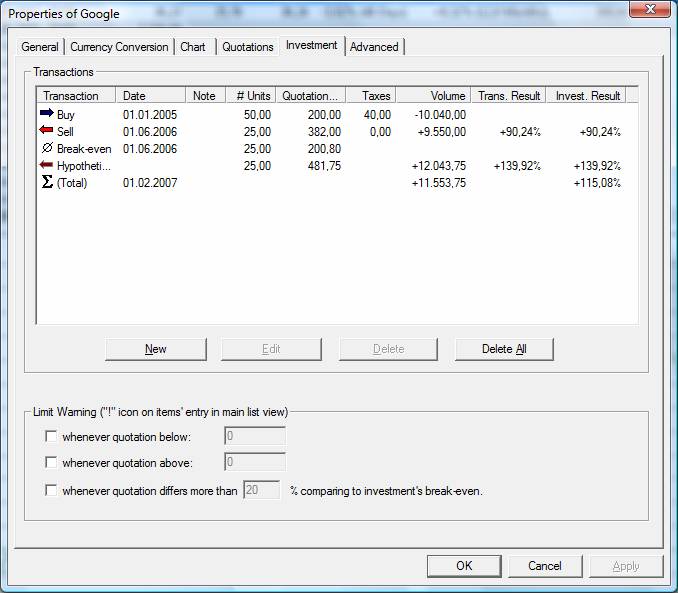Viewport: 678px width, 593px height.
Task: Click the volume value -10.040,00
Action: pos(440,115)
